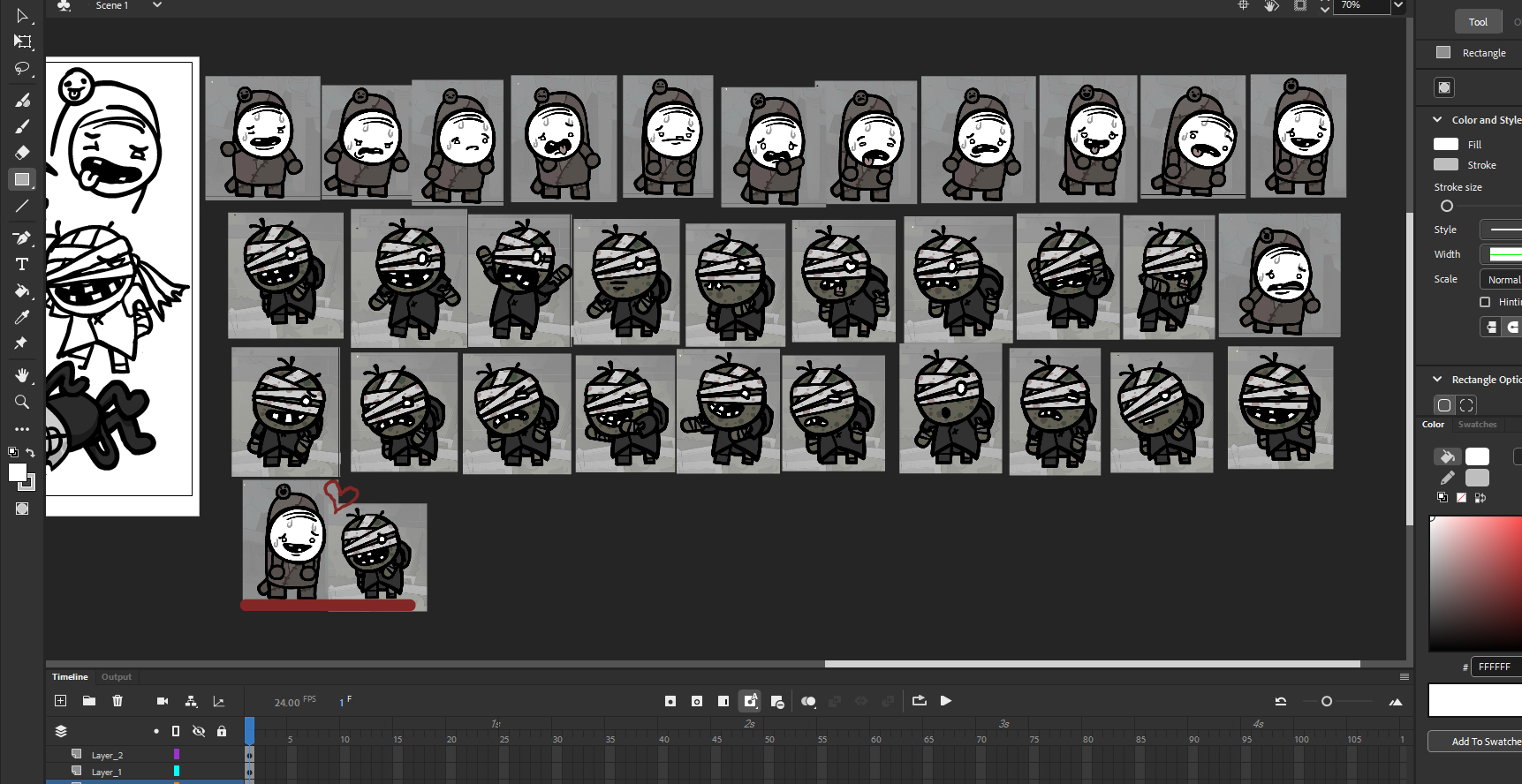Switch to the Output tab

[116, 677]
